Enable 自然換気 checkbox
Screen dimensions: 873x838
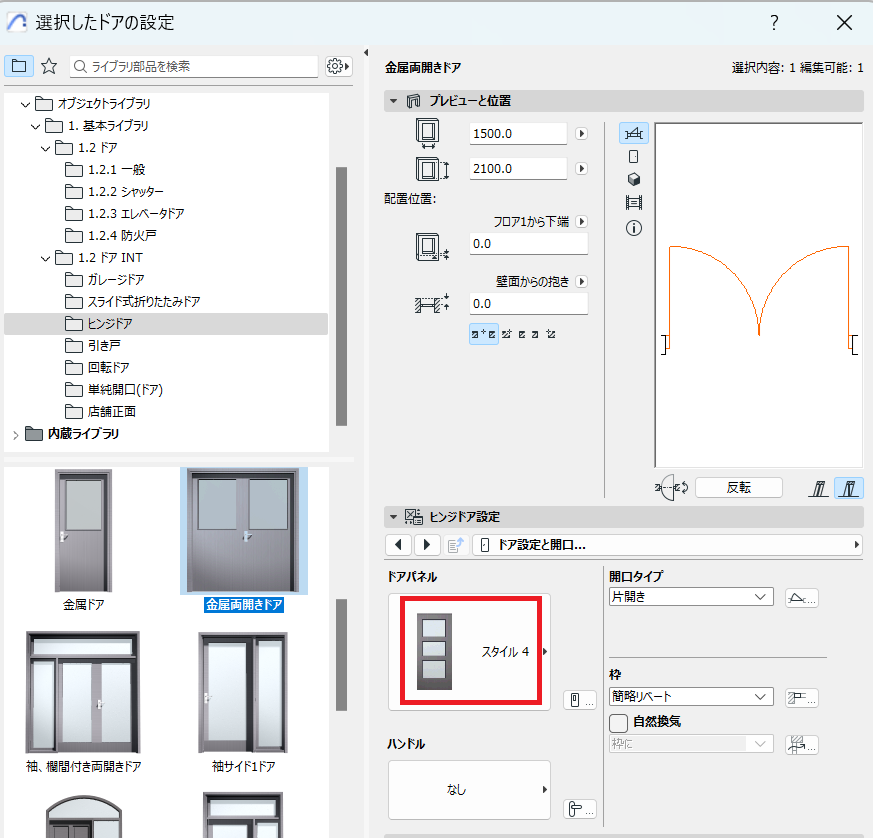click(619, 723)
